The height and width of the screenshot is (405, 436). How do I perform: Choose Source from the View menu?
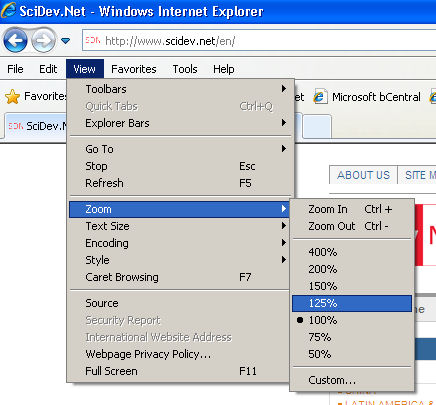point(179,303)
